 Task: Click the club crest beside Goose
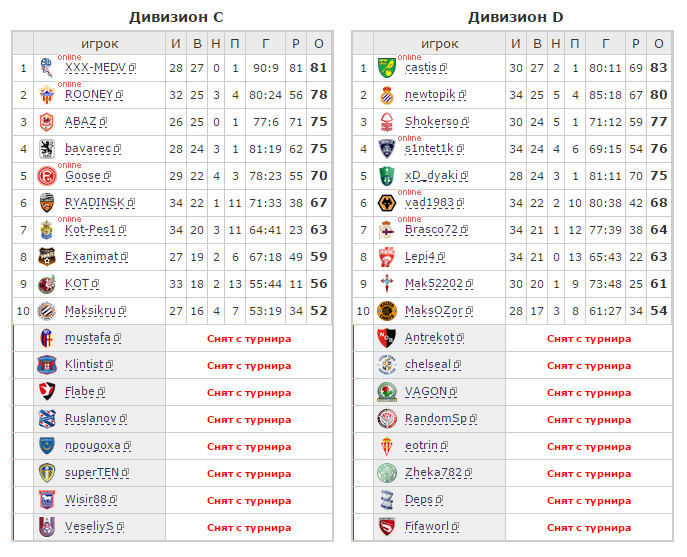point(46,176)
